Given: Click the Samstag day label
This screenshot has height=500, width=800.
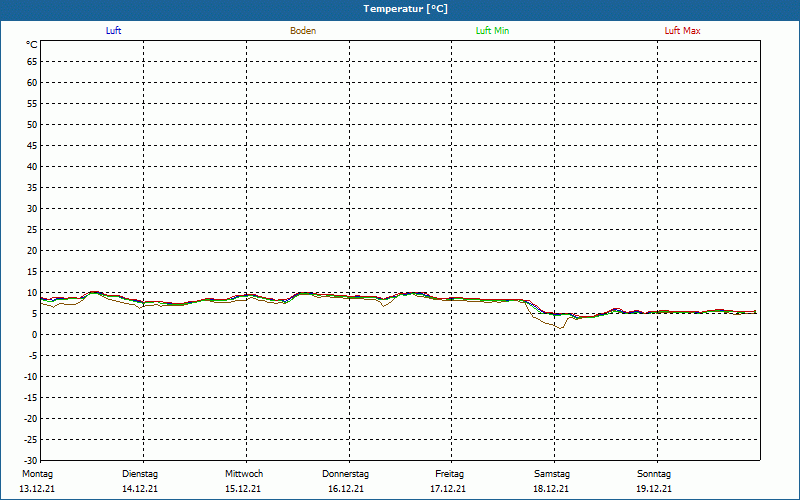Looking at the screenshot, I should point(552,474).
